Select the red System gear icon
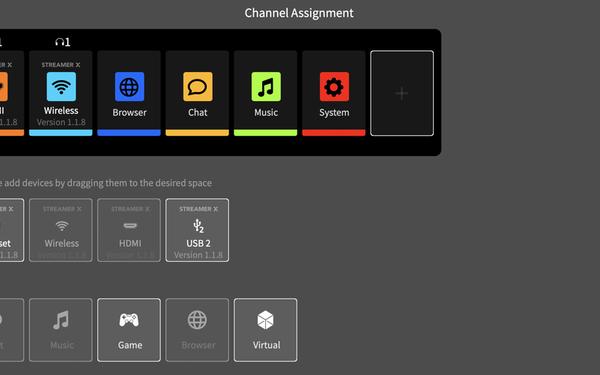The height and width of the screenshot is (375, 600). [x=334, y=86]
